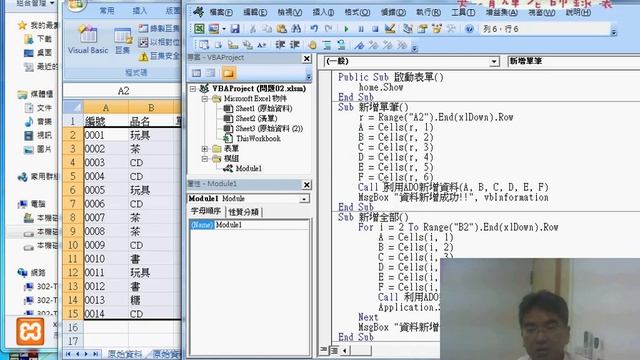Select Sheet1 (原始資料) in project tree
Screen dimensions: 640x360
coord(258,109)
